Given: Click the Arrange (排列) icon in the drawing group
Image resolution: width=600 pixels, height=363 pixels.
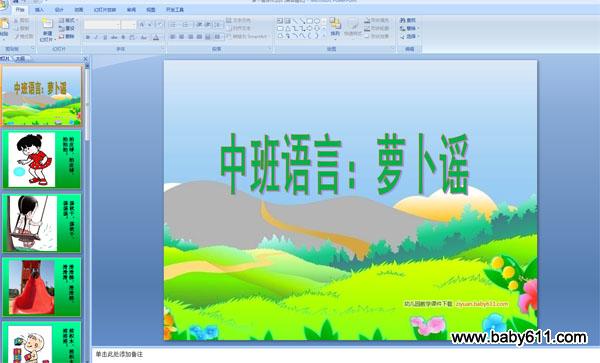Looking at the screenshot, I should 335,27.
